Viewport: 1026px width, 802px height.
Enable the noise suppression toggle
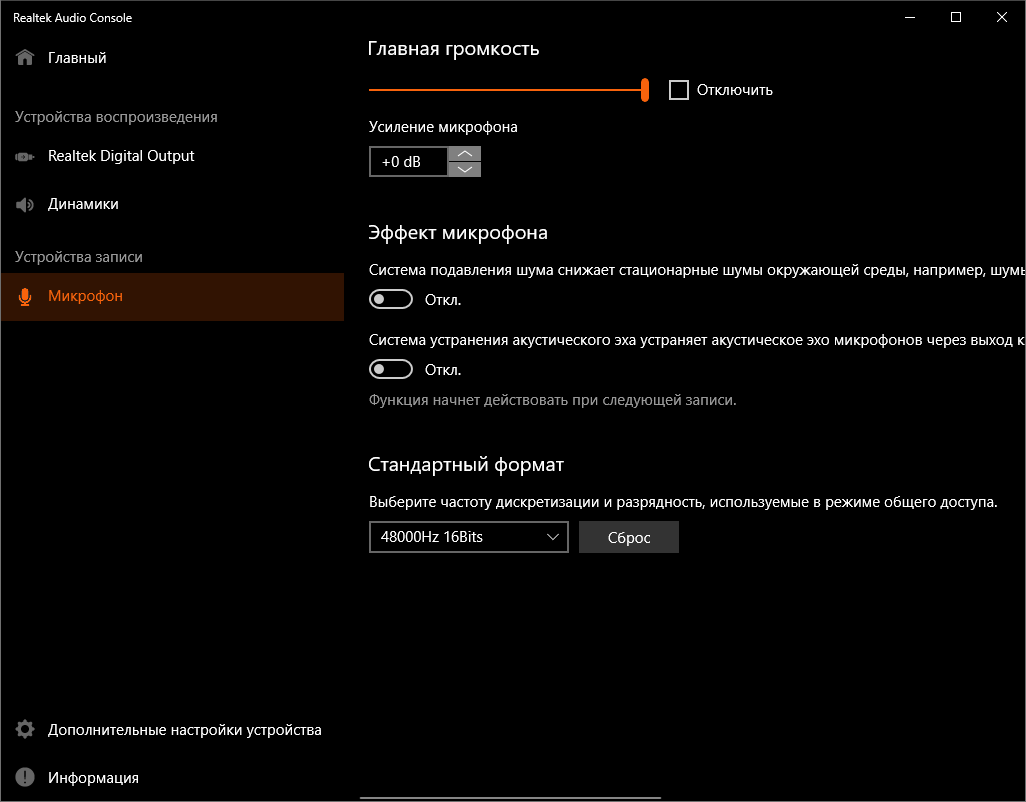click(x=391, y=300)
